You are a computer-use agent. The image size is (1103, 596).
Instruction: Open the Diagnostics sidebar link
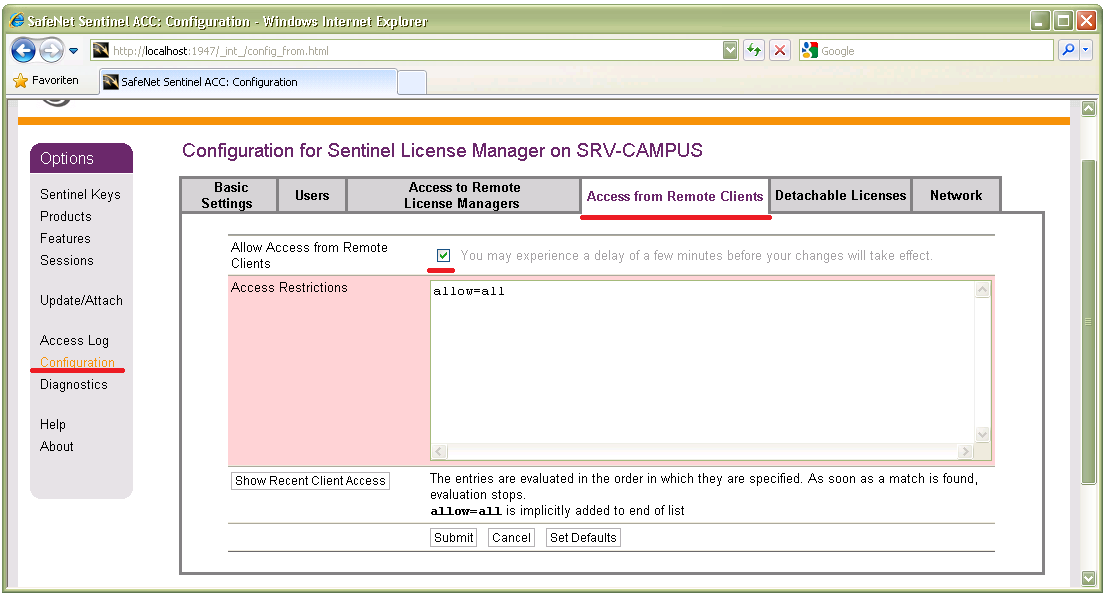tap(74, 384)
